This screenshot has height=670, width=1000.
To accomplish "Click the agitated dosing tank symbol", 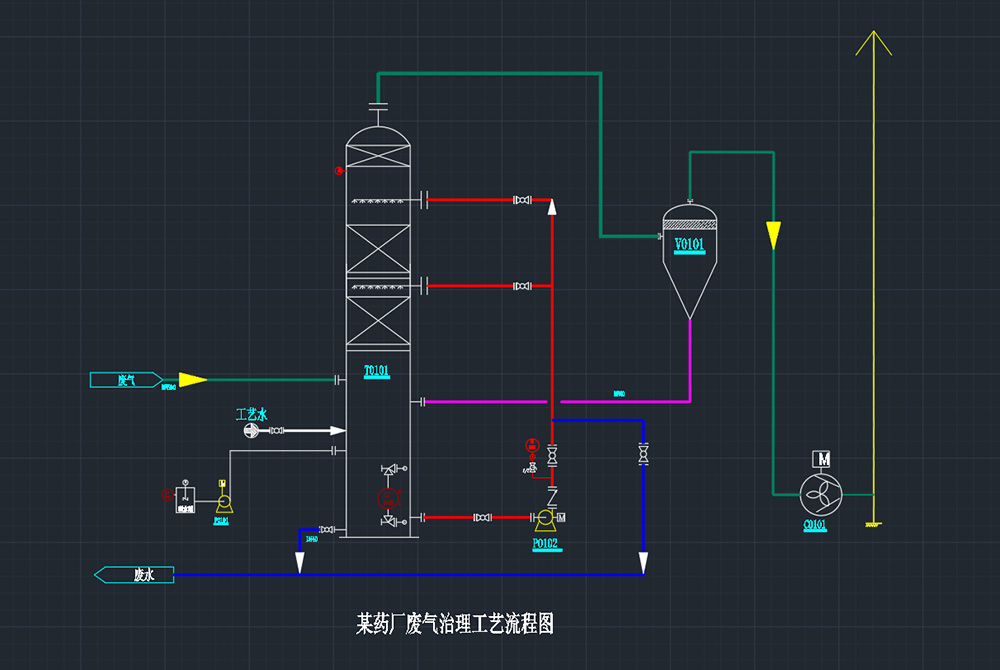I will pyautogui.click(x=186, y=499).
